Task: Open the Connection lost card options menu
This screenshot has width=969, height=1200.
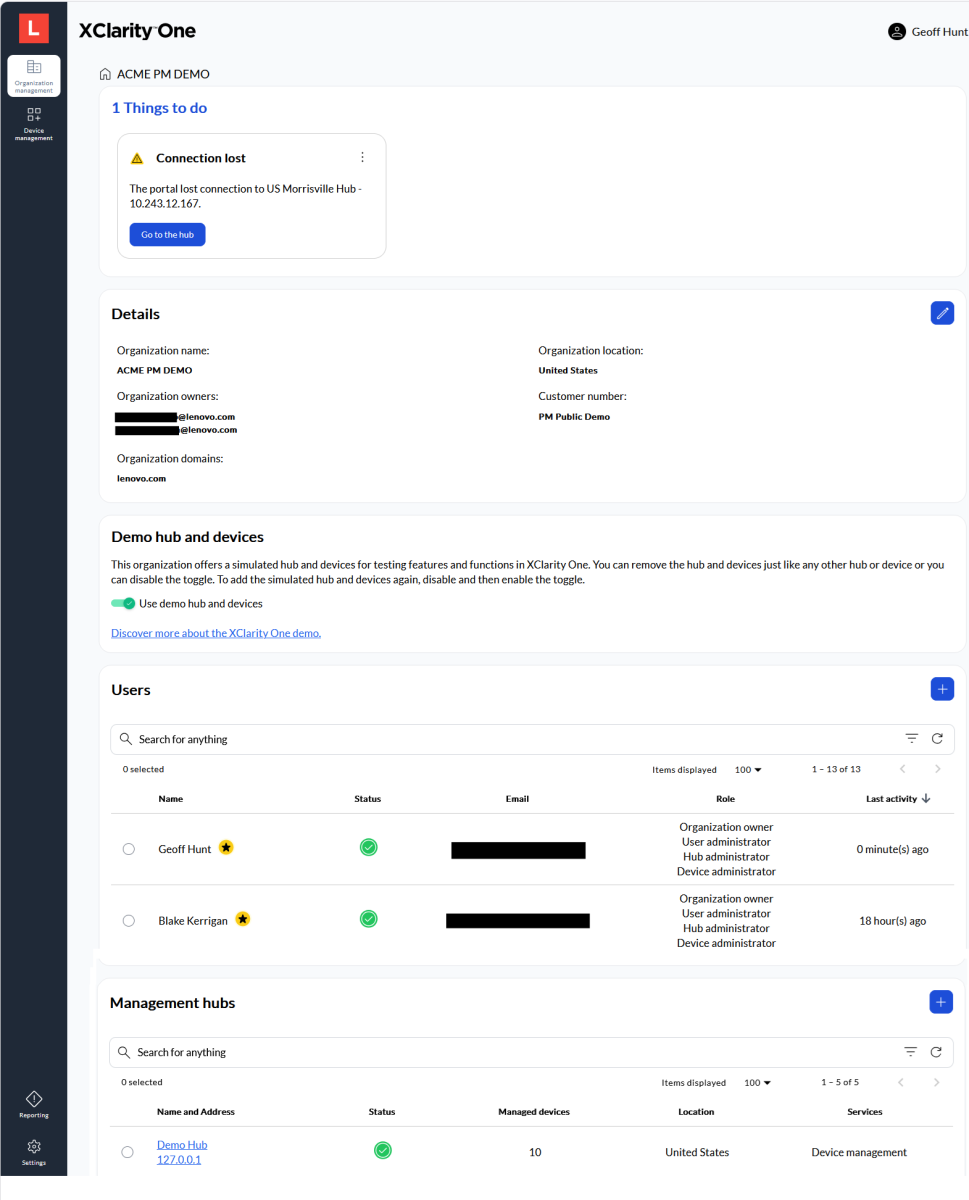Action: point(362,157)
